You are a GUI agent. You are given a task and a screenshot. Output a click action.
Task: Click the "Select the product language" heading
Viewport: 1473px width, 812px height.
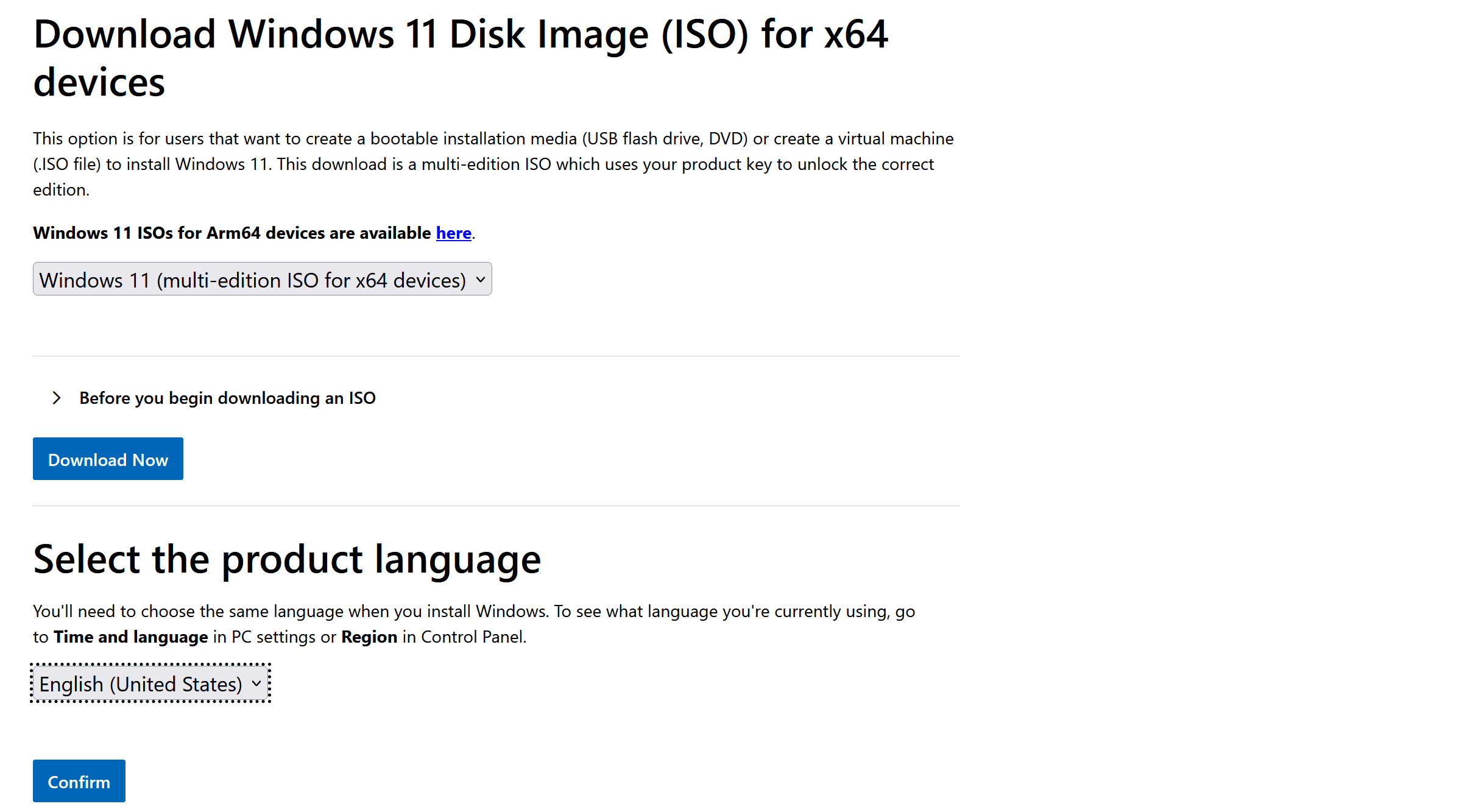(x=287, y=559)
